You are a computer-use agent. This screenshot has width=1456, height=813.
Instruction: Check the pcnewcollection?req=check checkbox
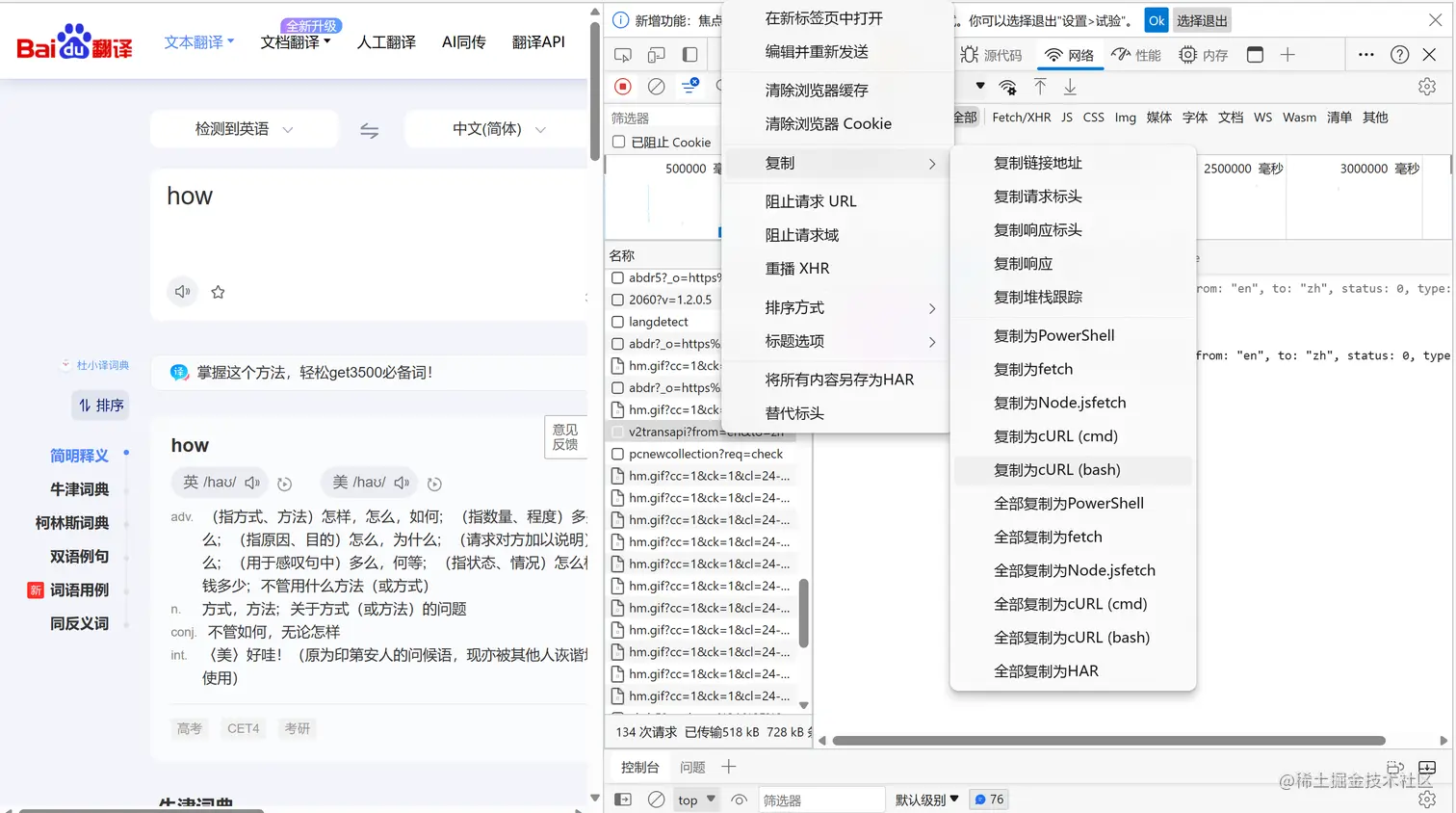pos(618,454)
